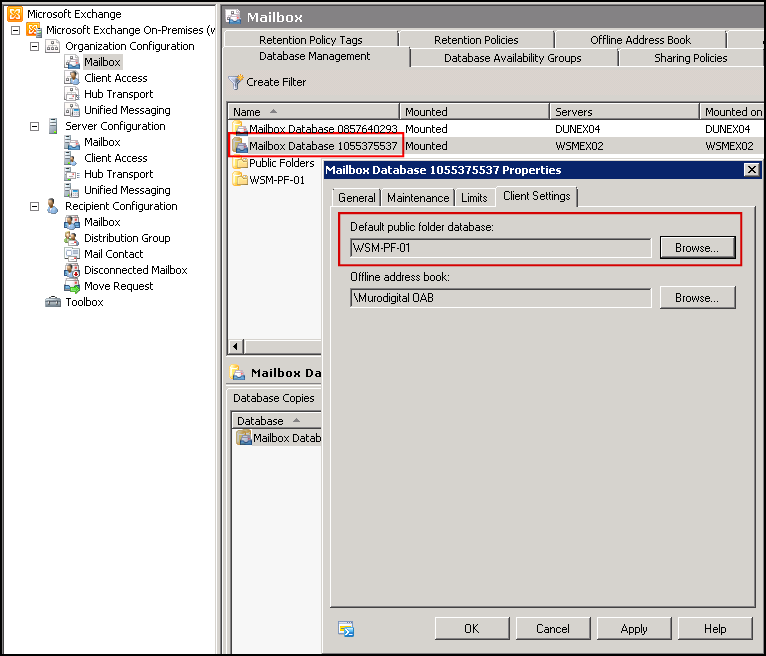Click Cancel in Properties dialog
This screenshot has height=656, width=766.
553,629
